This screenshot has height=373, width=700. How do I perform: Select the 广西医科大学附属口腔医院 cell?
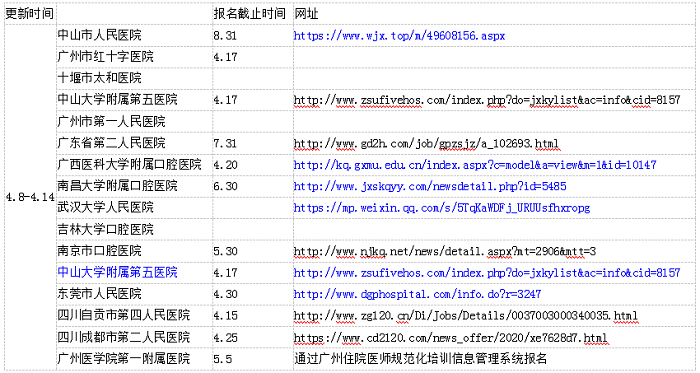(x=134, y=165)
